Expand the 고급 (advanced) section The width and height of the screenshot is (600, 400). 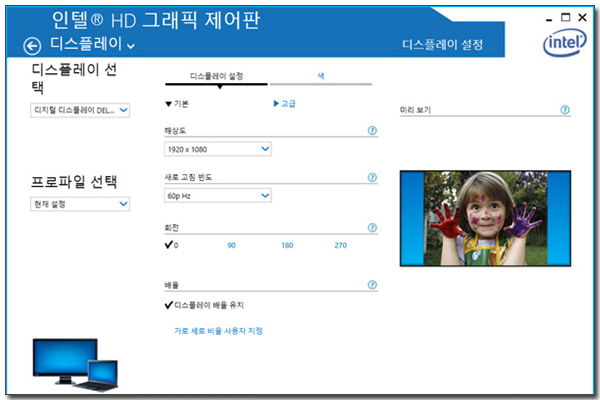pos(284,103)
